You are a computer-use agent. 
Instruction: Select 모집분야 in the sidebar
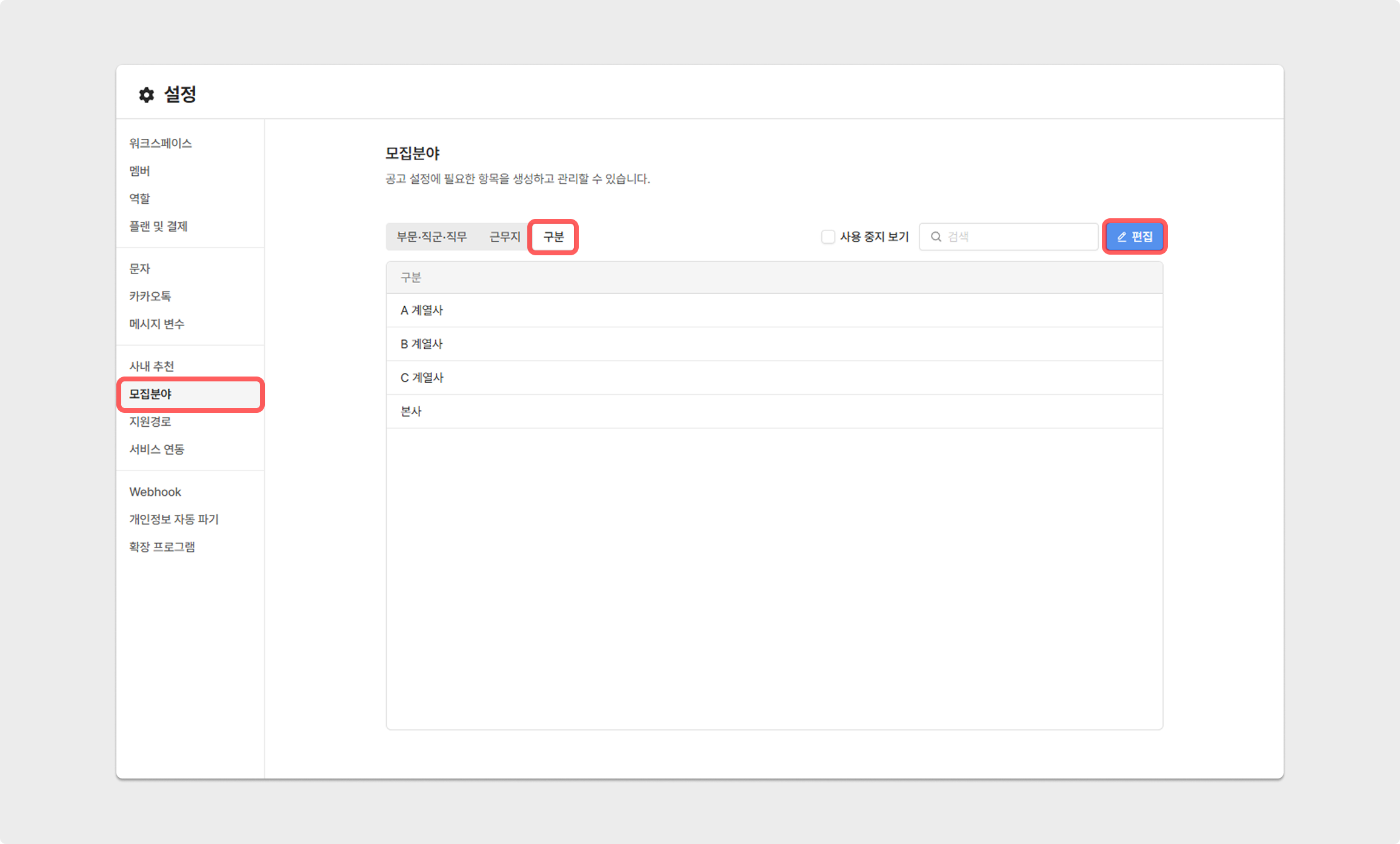coord(150,394)
